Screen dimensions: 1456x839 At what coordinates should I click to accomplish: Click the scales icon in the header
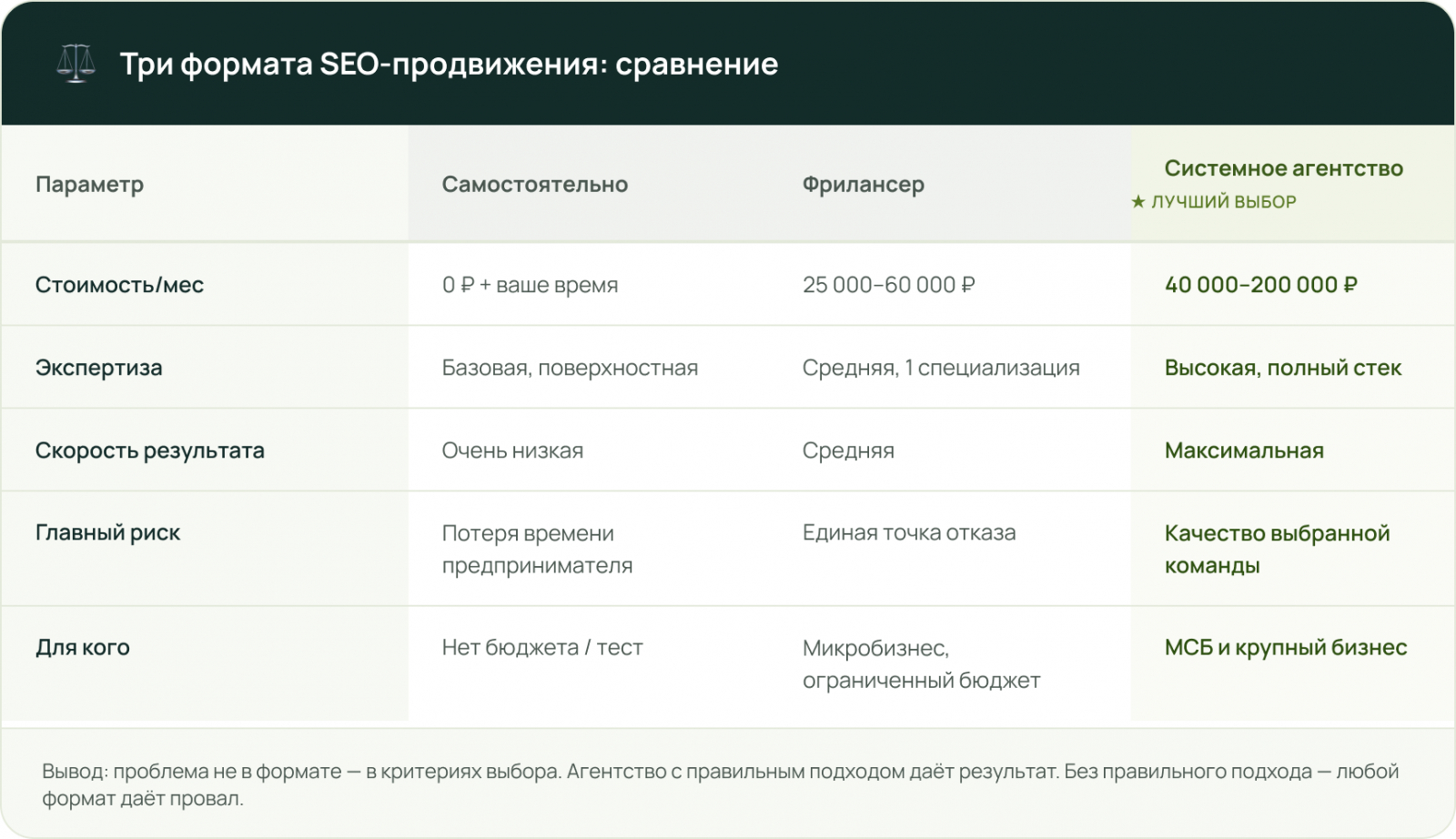coord(76,64)
